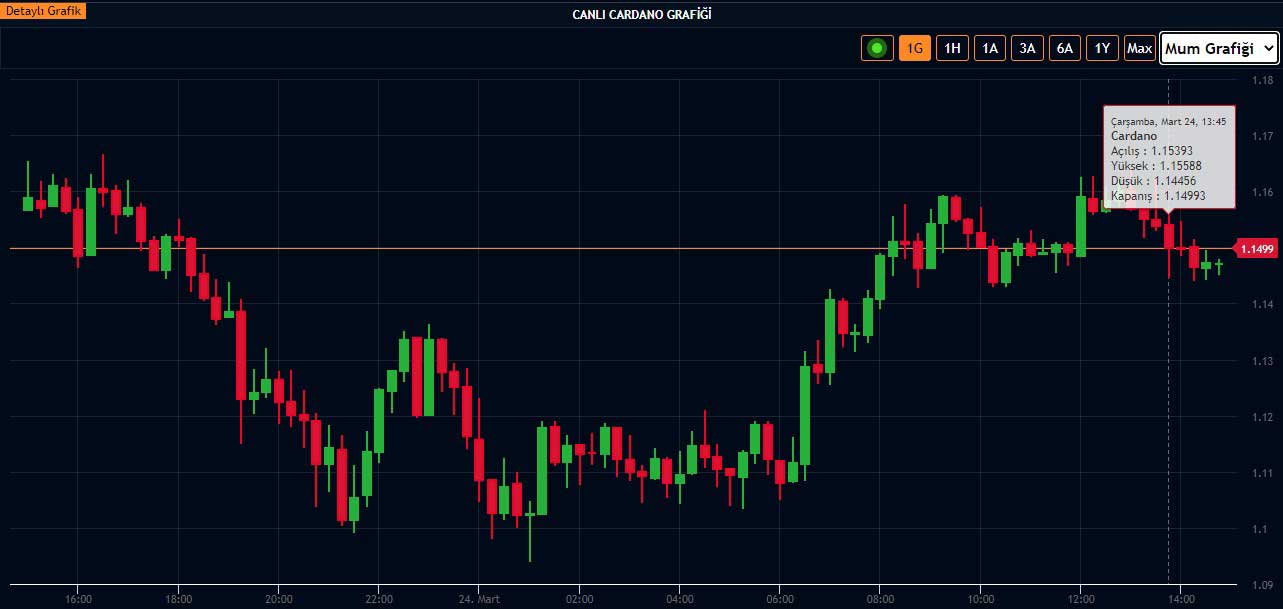Select the 6A time range
This screenshot has height=609, width=1283.
[1065, 48]
